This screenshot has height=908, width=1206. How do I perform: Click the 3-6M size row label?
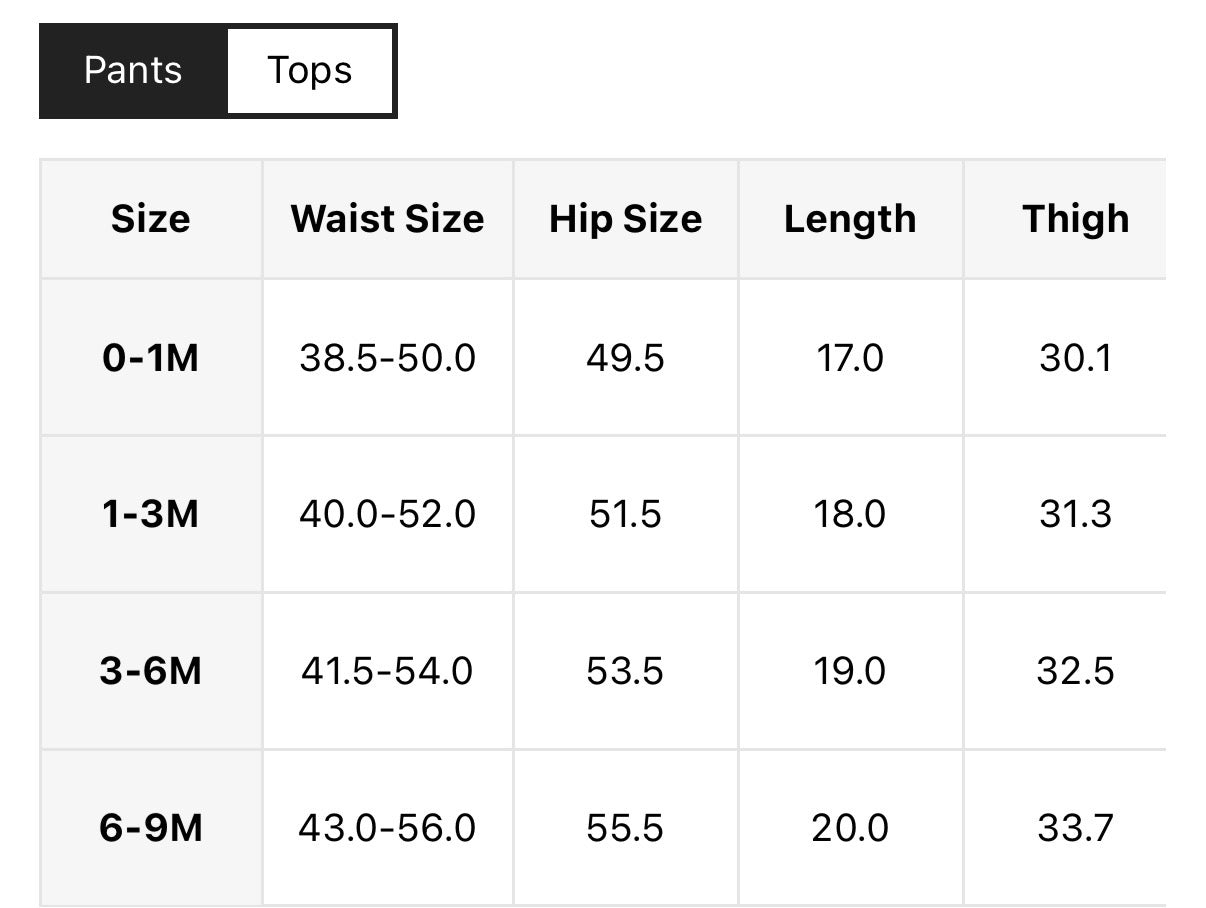click(151, 671)
